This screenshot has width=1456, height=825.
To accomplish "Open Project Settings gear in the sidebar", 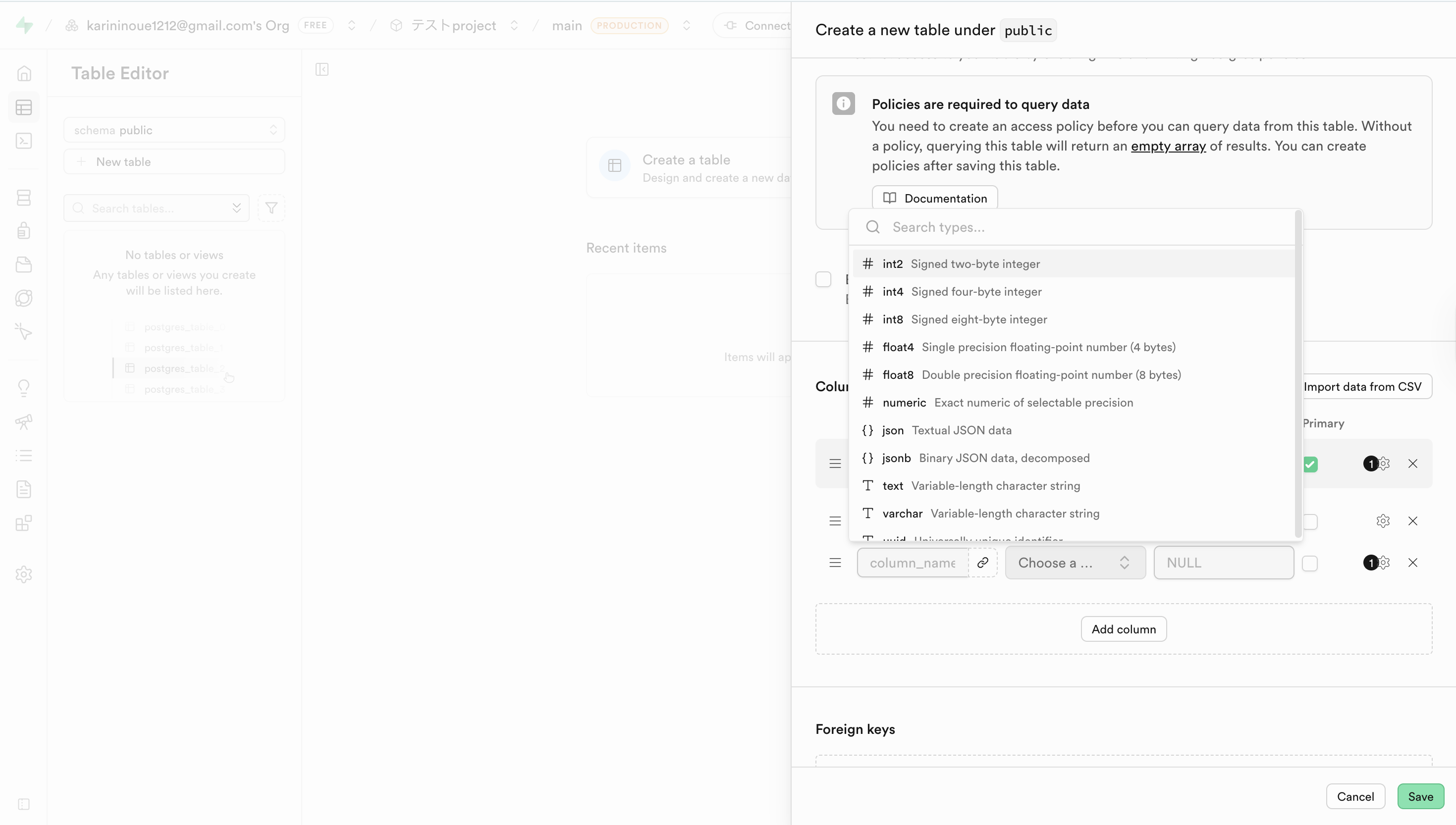I will click(x=24, y=574).
